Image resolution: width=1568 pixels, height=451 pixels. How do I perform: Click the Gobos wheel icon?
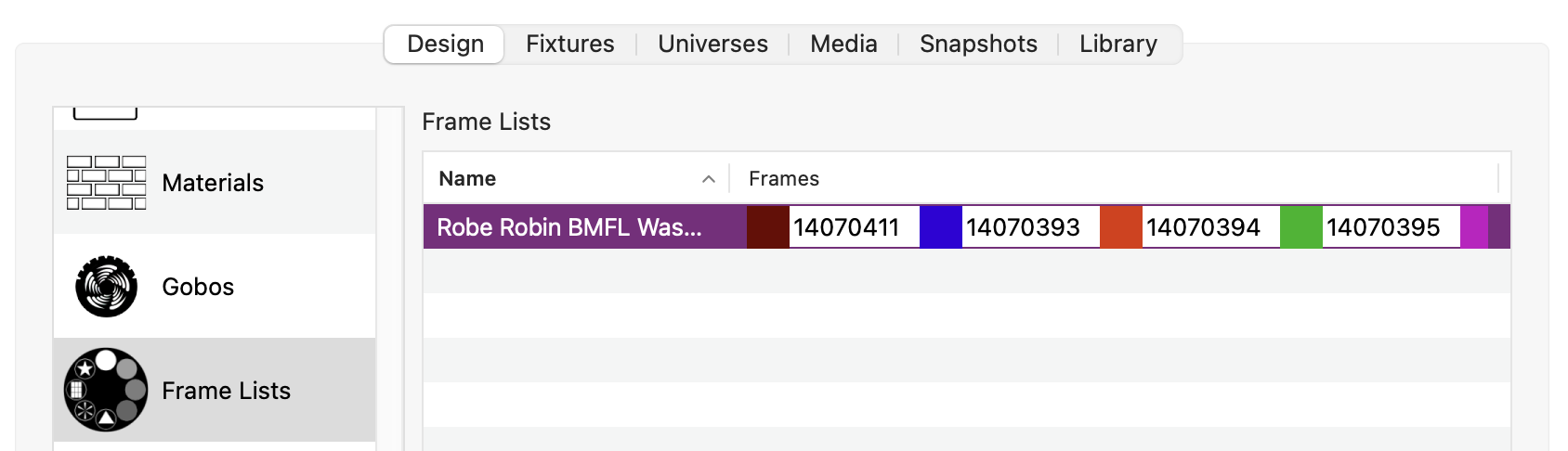tap(106, 287)
